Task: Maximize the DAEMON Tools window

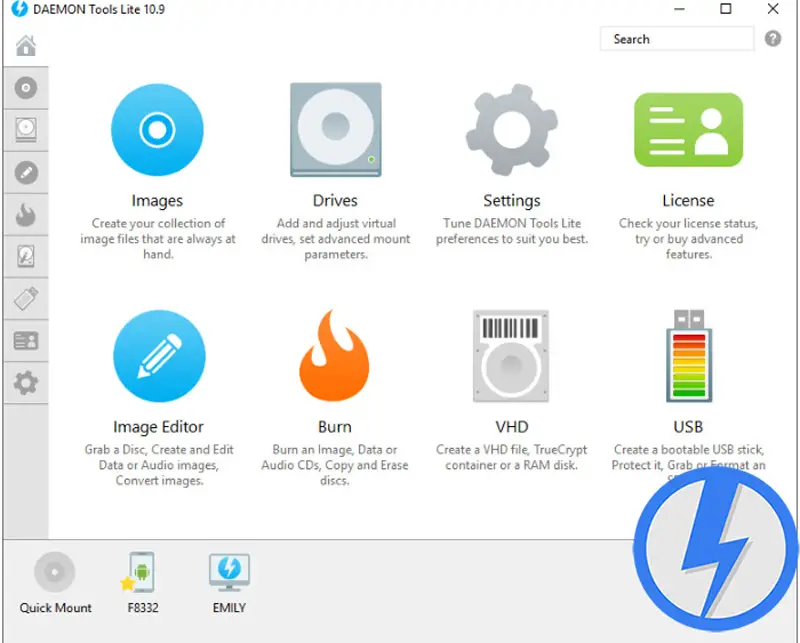Action: point(726,9)
